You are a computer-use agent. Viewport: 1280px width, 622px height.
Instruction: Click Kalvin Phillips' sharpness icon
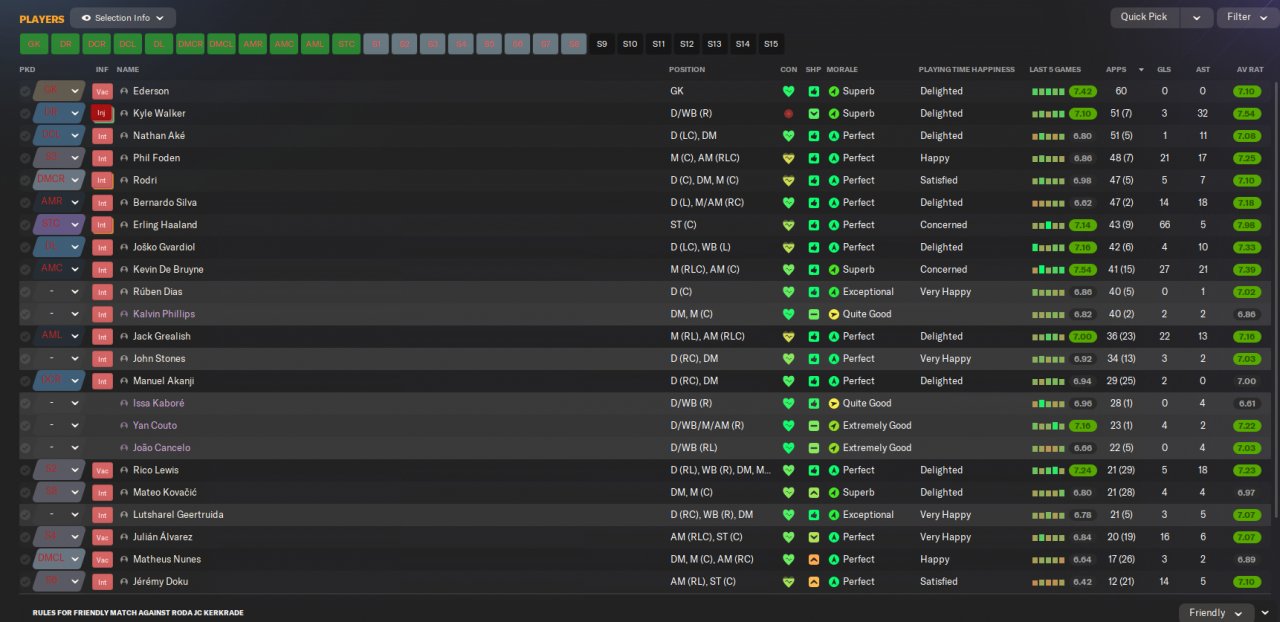pyautogui.click(x=814, y=314)
